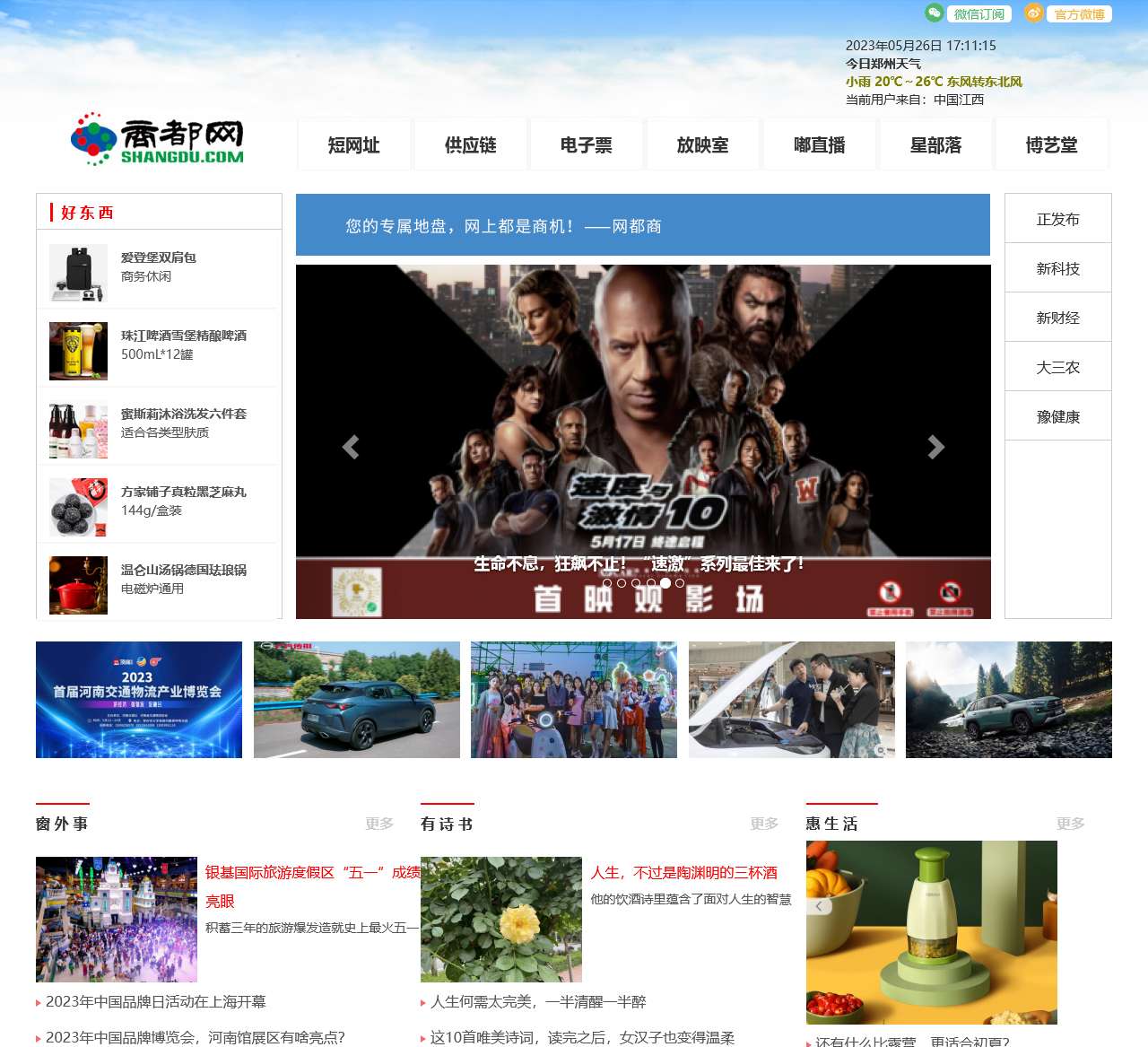The height and width of the screenshot is (1047, 1148).
Task: Go to the previous carousel slide
Action: click(x=351, y=447)
